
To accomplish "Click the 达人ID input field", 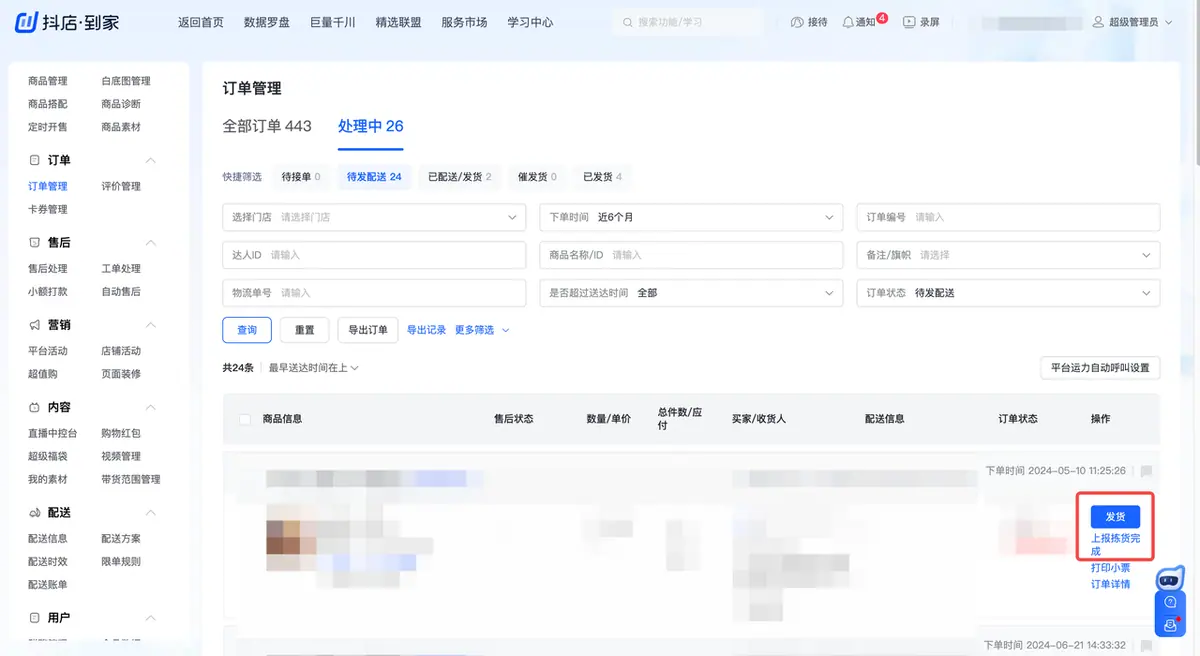I will pyautogui.click(x=374, y=255).
